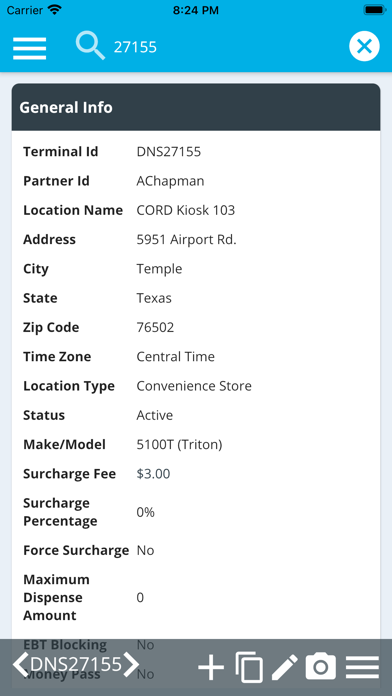Tap the Maximum Dispense Amount label
392x696 pixels.
pyautogui.click(x=56, y=597)
